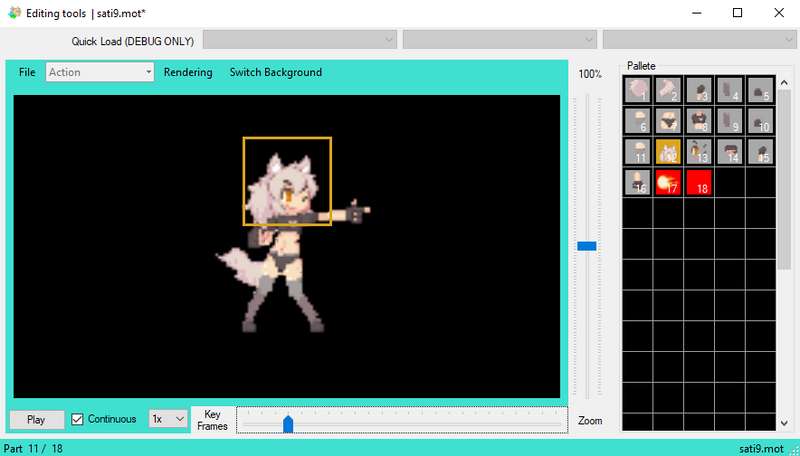Open first Quick Load dropdown

(x=299, y=40)
